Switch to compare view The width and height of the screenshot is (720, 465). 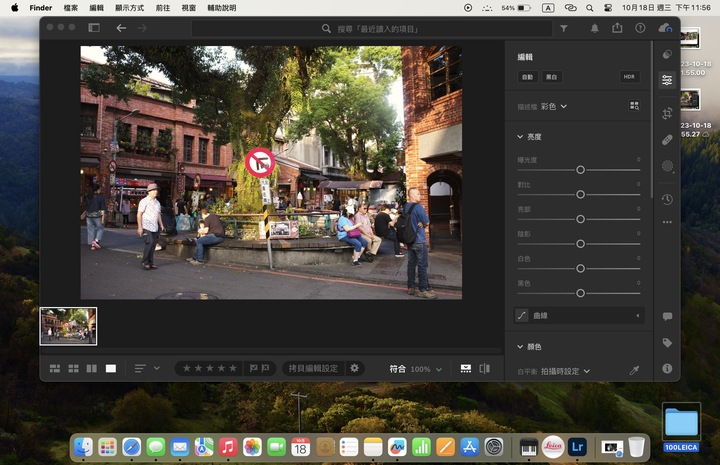click(x=92, y=369)
